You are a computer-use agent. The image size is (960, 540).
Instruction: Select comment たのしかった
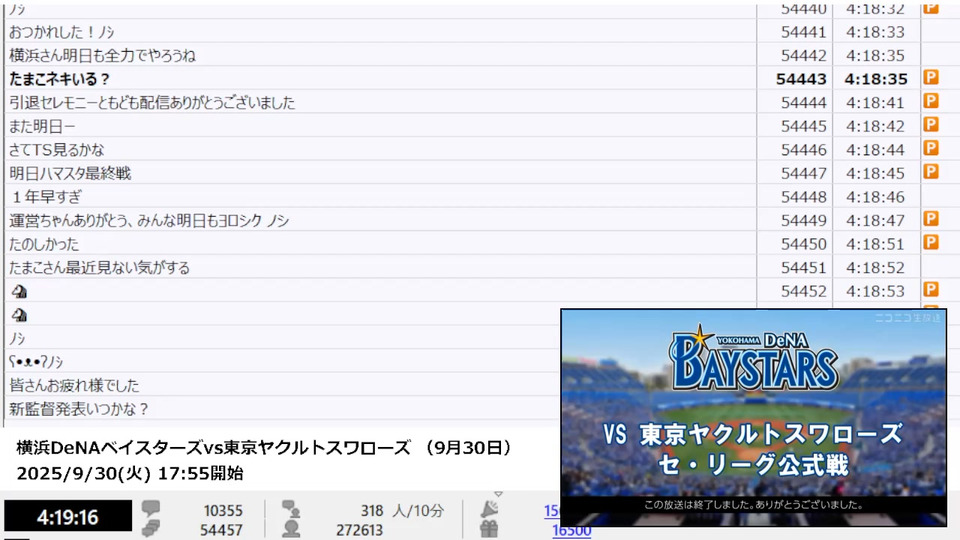click(44, 244)
